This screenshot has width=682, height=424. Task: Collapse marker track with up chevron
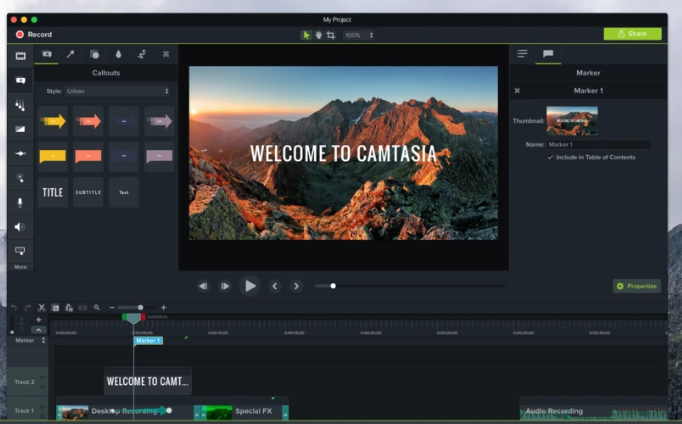click(39, 330)
